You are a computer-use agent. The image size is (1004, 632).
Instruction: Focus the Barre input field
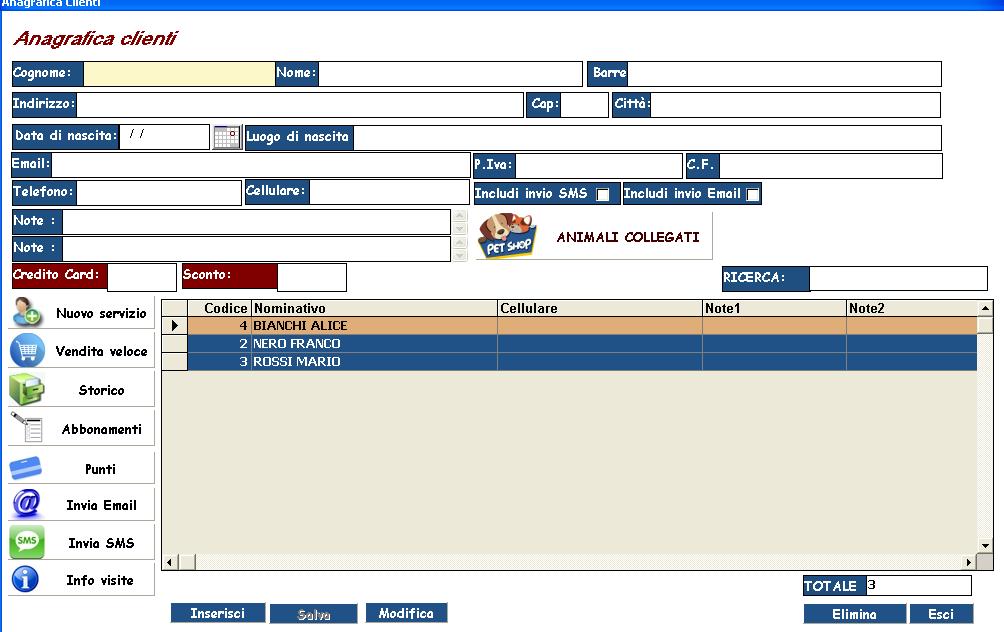784,74
